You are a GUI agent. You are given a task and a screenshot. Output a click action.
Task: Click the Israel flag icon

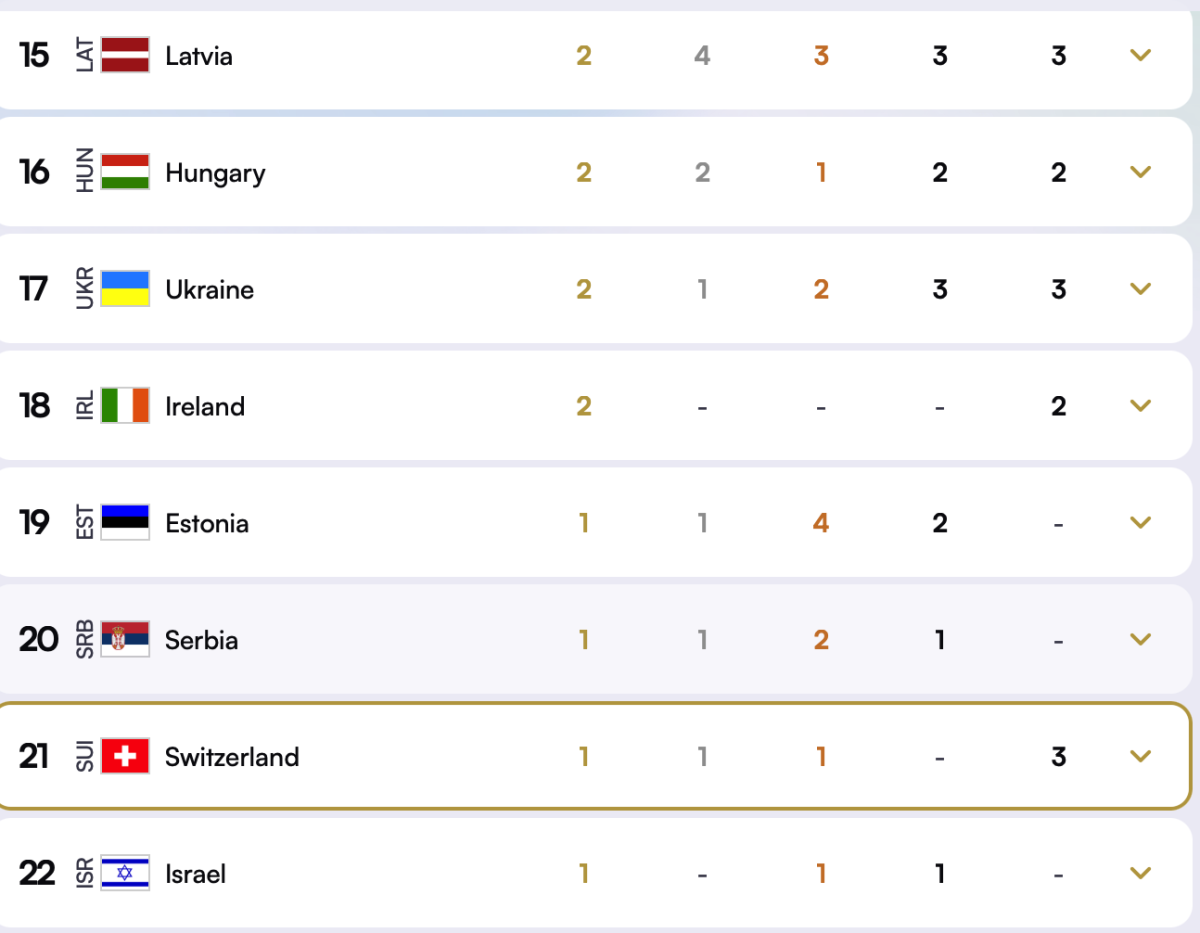tap(125, 873)
